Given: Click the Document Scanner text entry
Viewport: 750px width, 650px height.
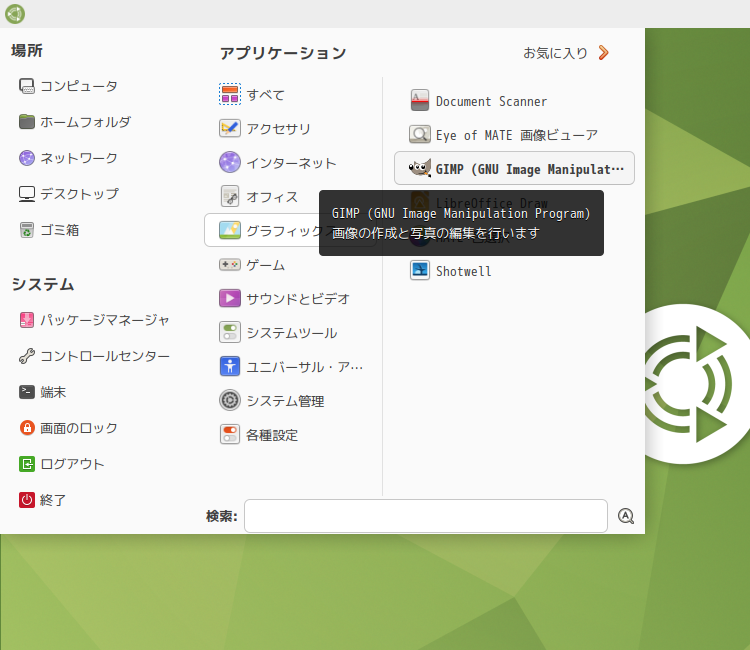Looking at the screenshot, I should tap(491, 101).
